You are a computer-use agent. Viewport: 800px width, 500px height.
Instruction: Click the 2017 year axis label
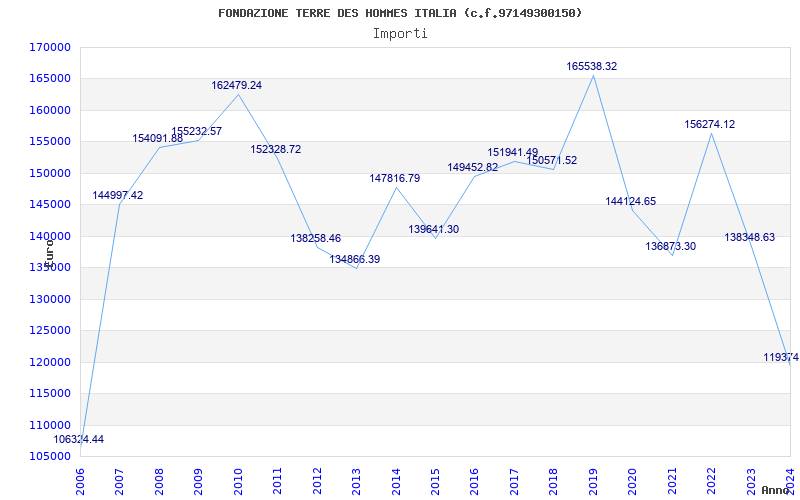tap(514, 481)
